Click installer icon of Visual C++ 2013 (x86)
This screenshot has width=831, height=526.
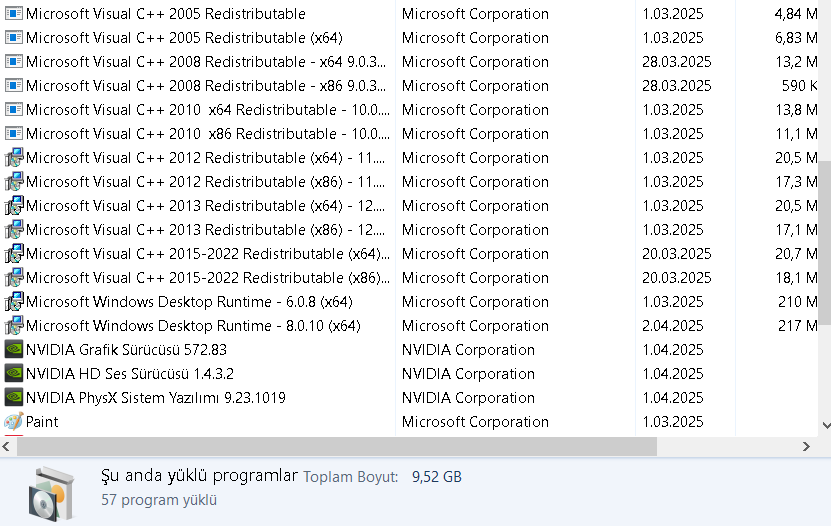coord(14,229)
